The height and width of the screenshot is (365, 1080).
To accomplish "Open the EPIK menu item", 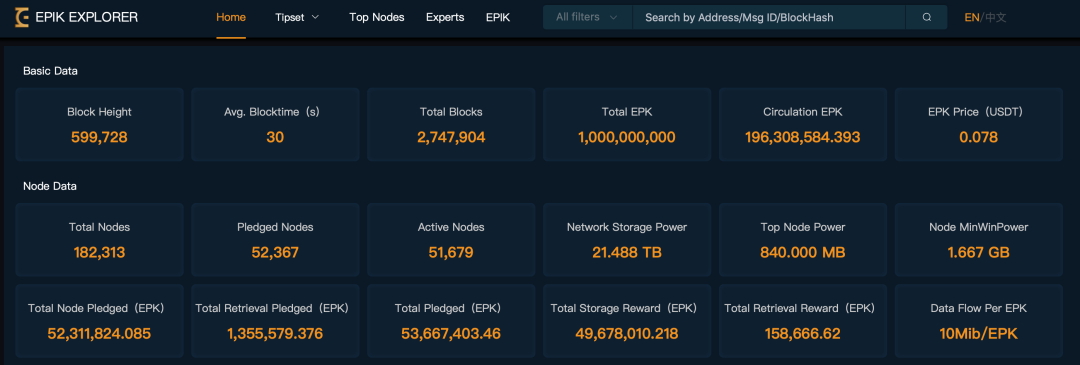I will [x=498, y=17].
